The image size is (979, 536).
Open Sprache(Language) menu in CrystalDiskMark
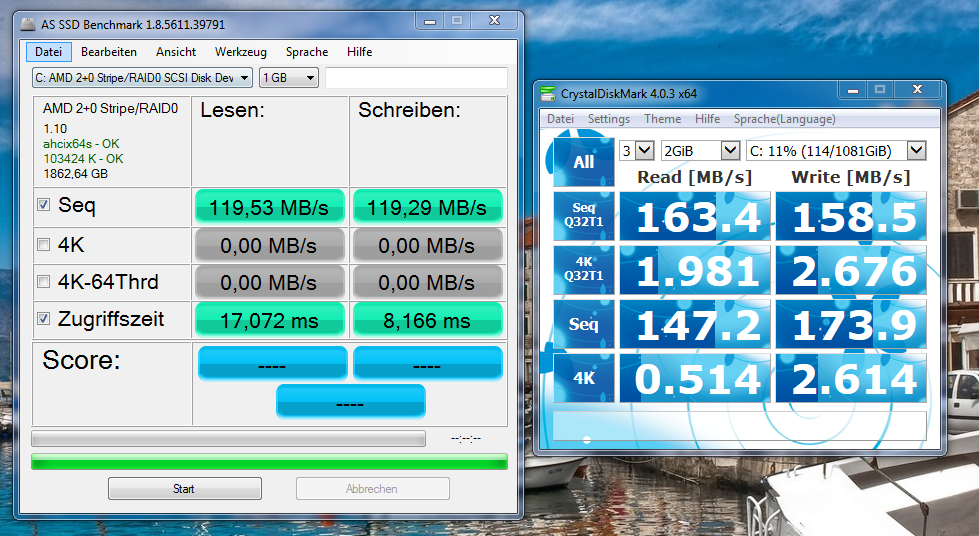coord(784,119)
